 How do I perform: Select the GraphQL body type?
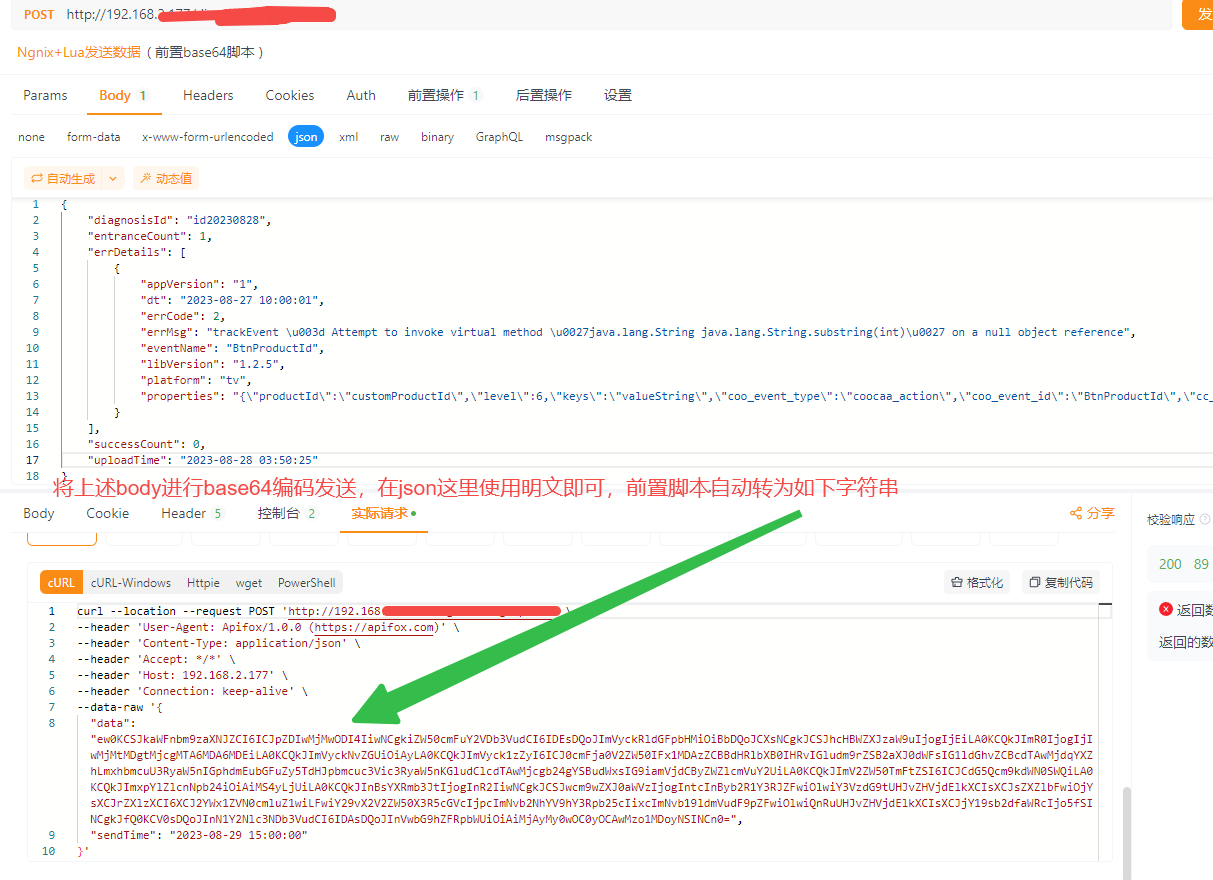tap(499, 137)
